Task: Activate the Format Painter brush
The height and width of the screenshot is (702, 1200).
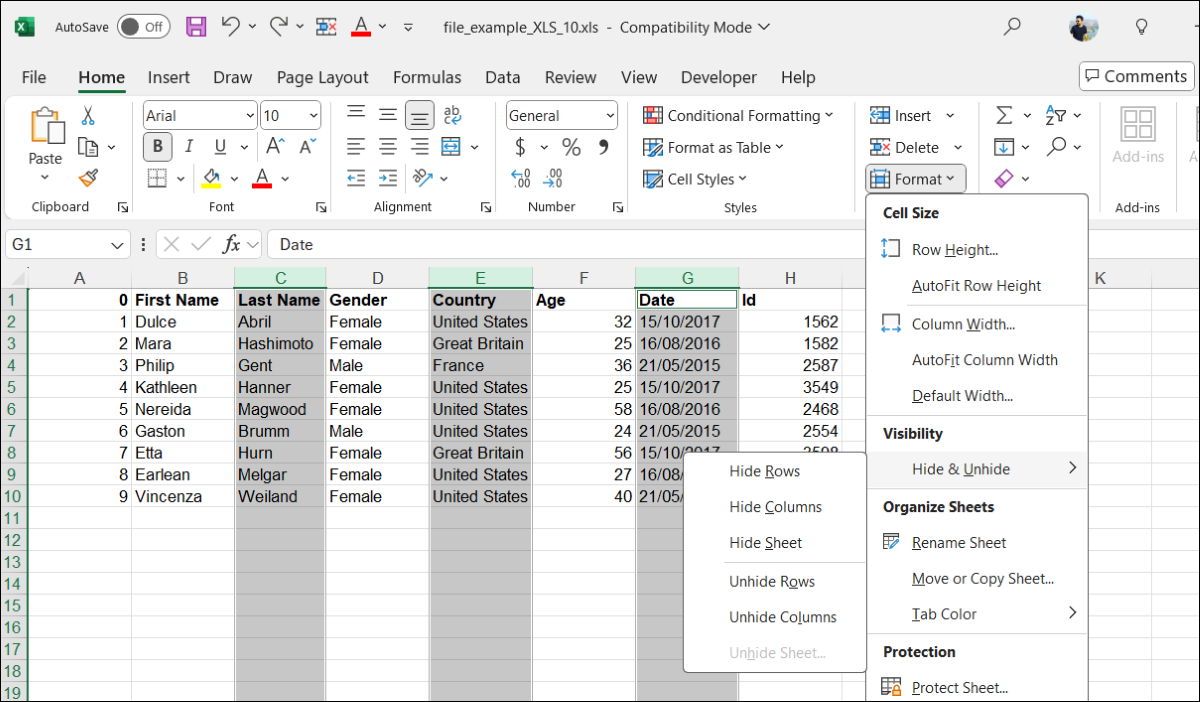Action: [x=88, y=178]
